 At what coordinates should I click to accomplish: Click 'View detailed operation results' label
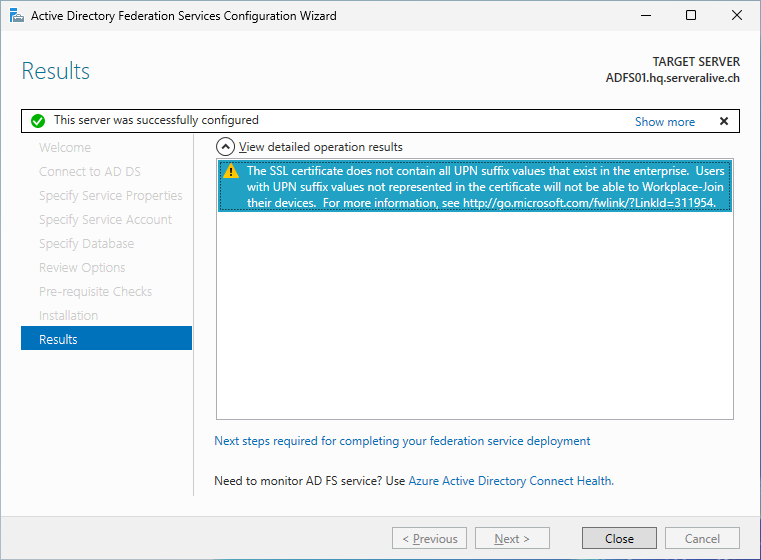click(321, 147)
